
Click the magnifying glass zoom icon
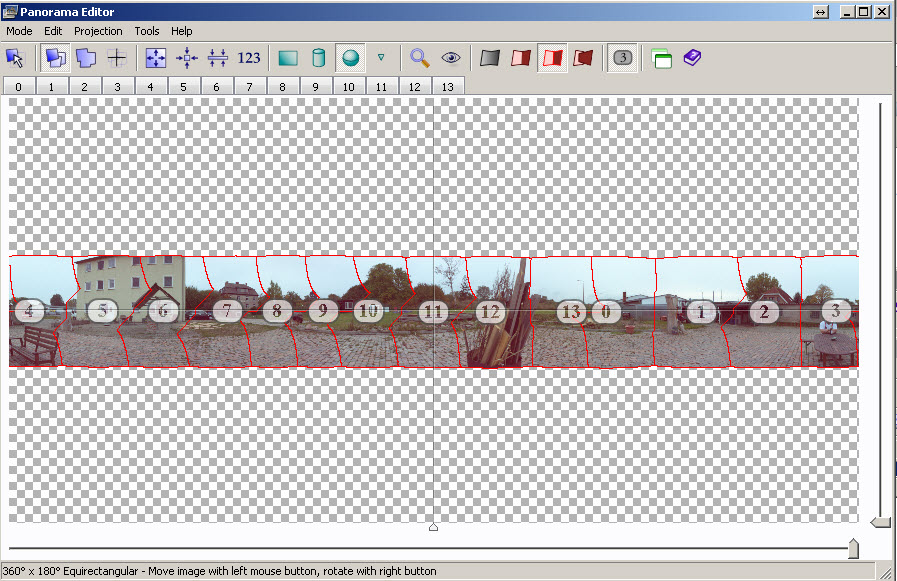tap(420, 58)
